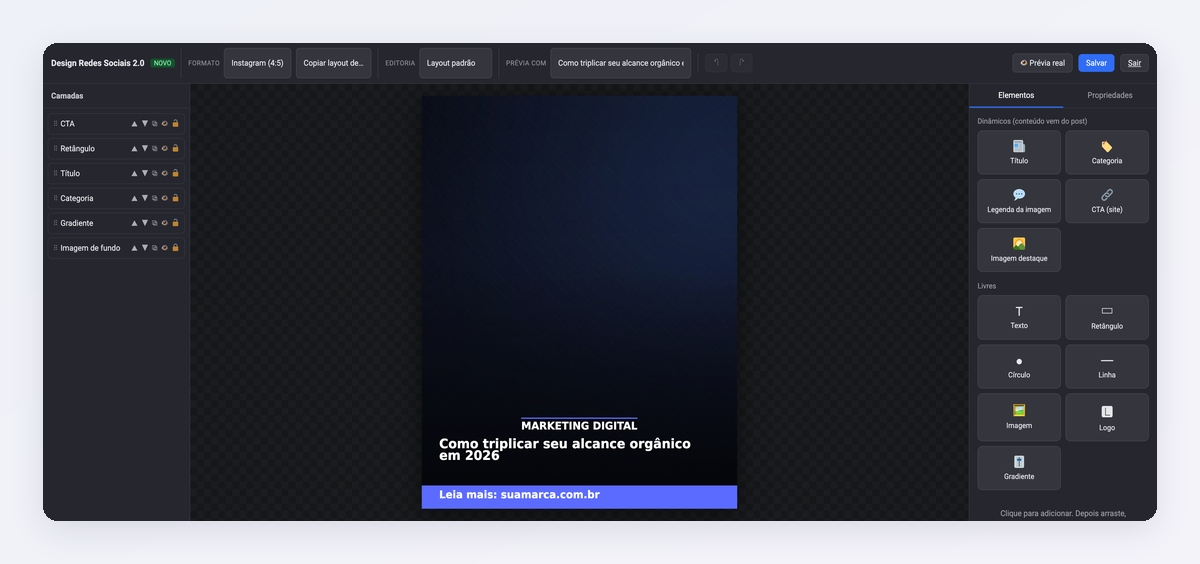The width and height of the screenshot is (1200, 564).
Task: Click the redo arrow button
Action: [741, 63]
